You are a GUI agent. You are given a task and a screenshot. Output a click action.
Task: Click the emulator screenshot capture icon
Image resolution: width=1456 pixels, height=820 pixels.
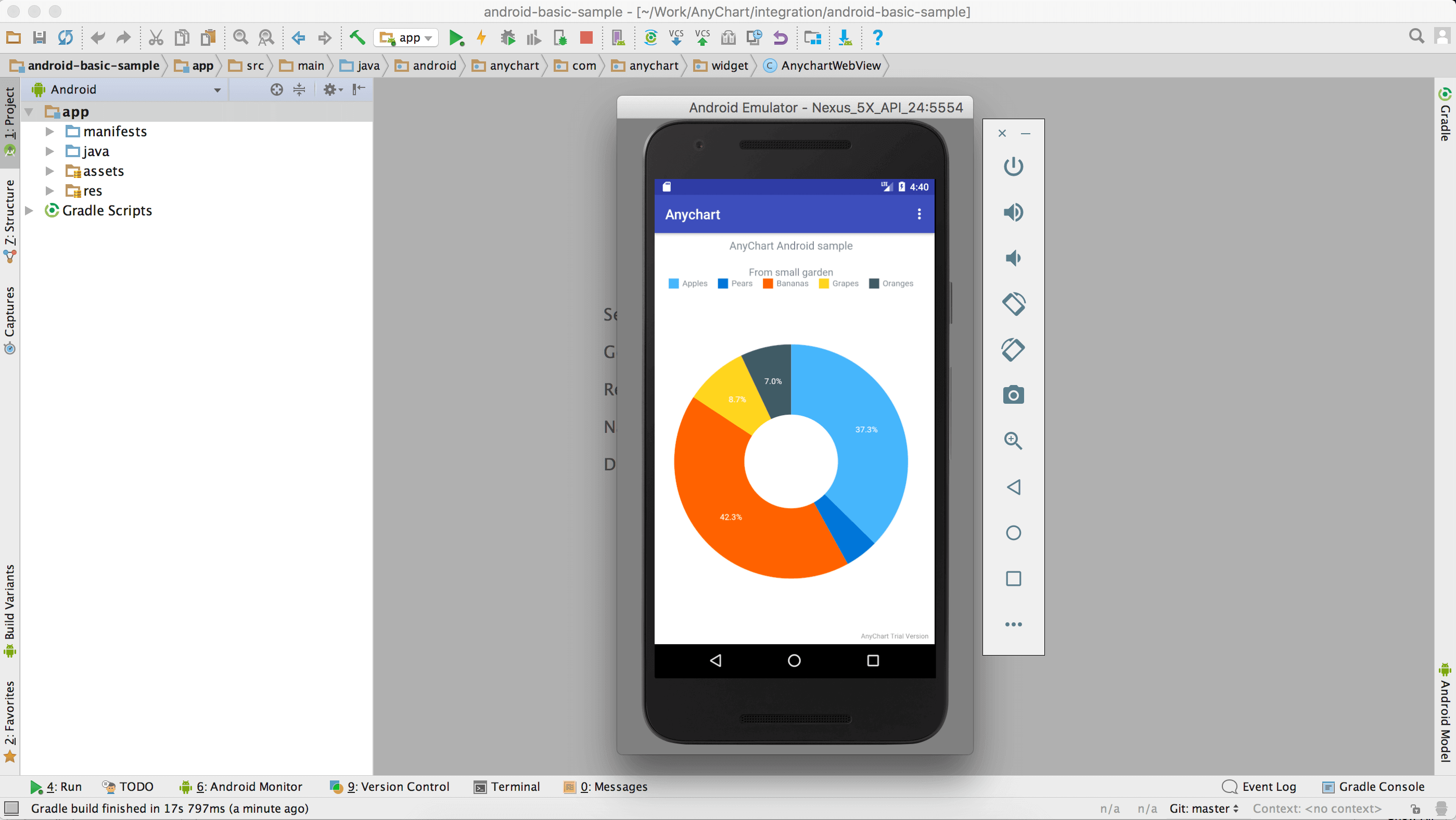[x=1012, y=394]
